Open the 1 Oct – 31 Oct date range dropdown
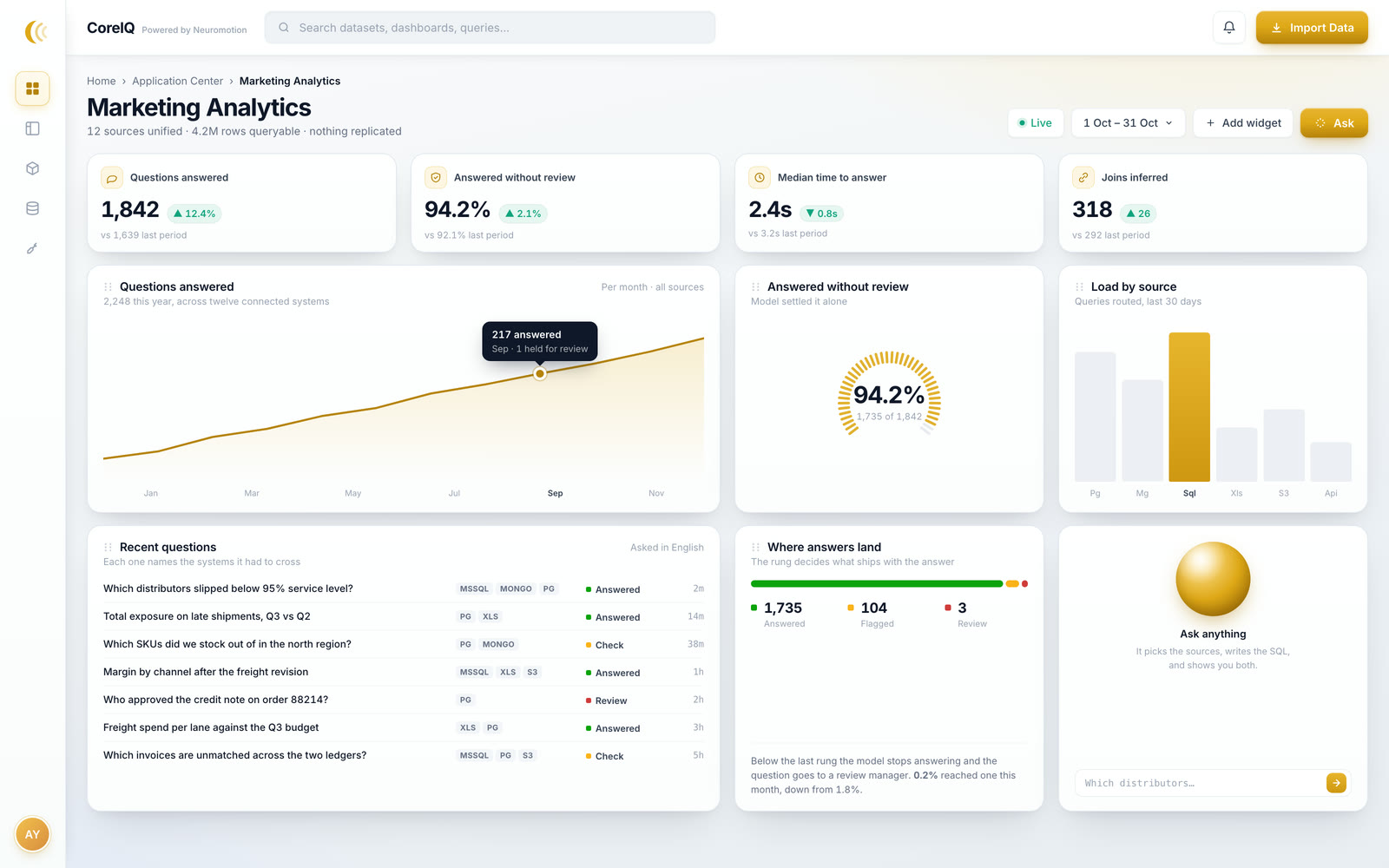 click(1128, 123)
